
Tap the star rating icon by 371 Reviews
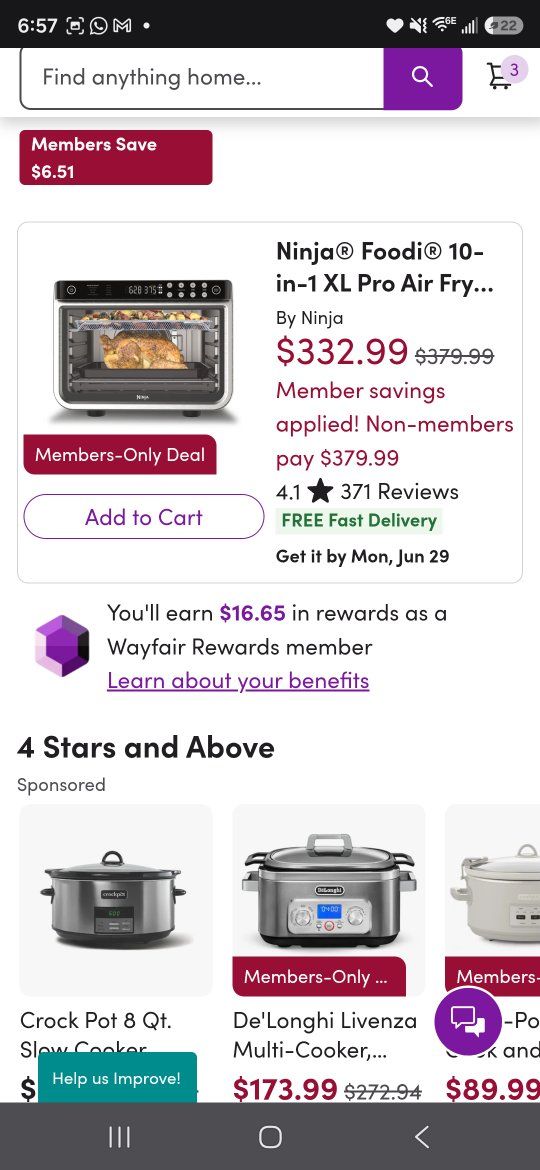click(320, 491)
